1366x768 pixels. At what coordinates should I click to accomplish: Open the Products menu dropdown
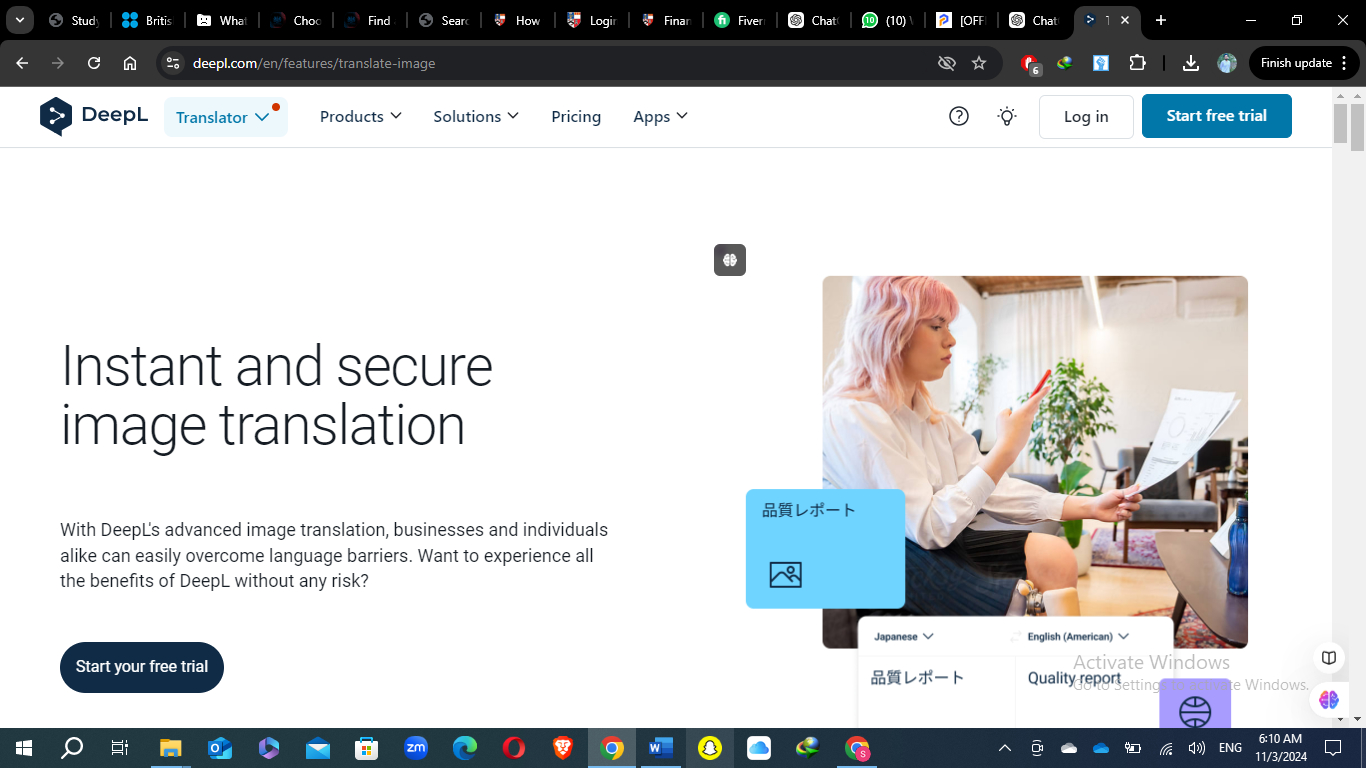click(360, 116)
